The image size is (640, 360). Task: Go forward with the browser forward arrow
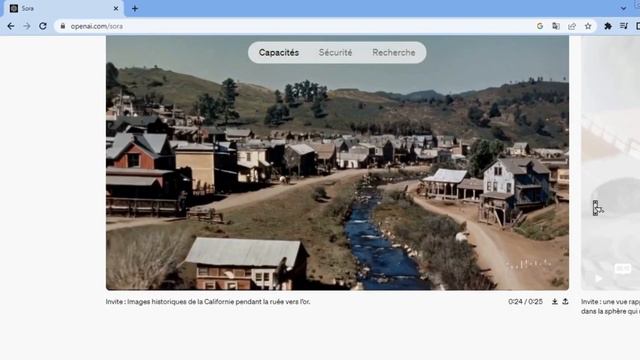click(27, 26)
